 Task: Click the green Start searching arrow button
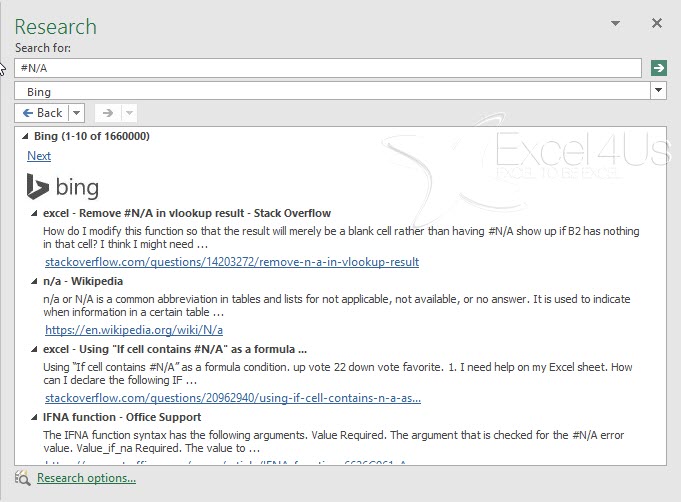point(659,68)
